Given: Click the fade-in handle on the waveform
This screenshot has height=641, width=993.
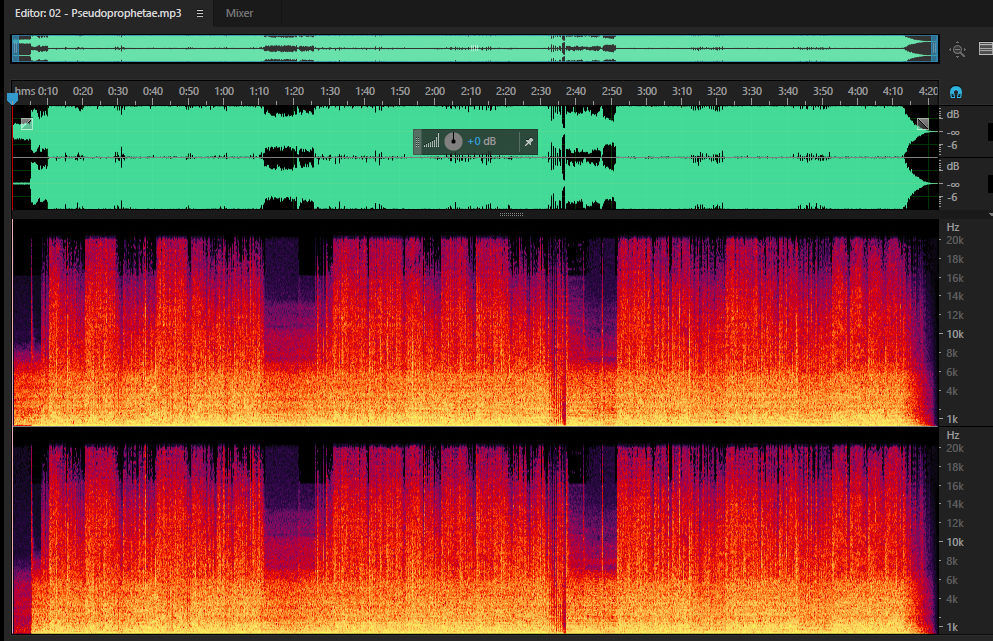Looking at the screenshot, I should [27, 124].
